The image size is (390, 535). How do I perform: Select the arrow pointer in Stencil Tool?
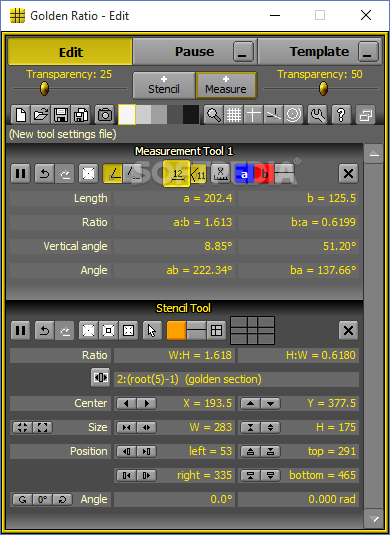tap(152, 330)
